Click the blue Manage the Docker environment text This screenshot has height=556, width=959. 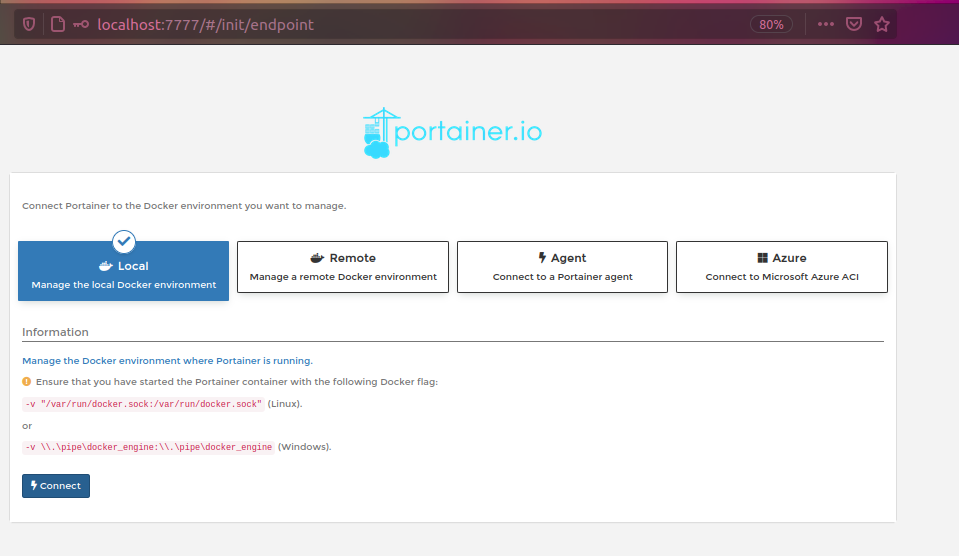(167, 360)
